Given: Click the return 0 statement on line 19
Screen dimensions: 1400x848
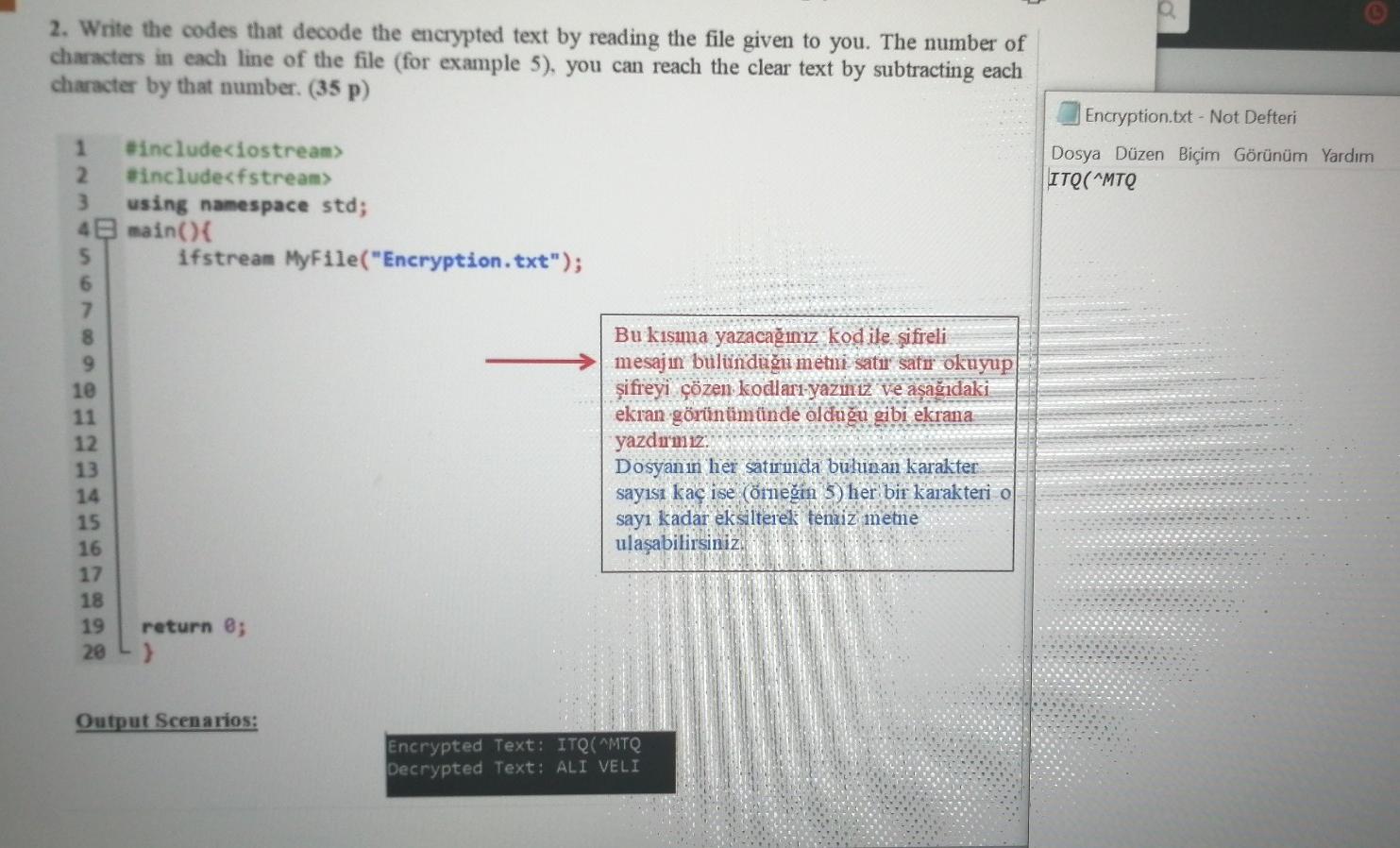Looking at the screenshot, I should pyautogui.click(x=193, y=625).
